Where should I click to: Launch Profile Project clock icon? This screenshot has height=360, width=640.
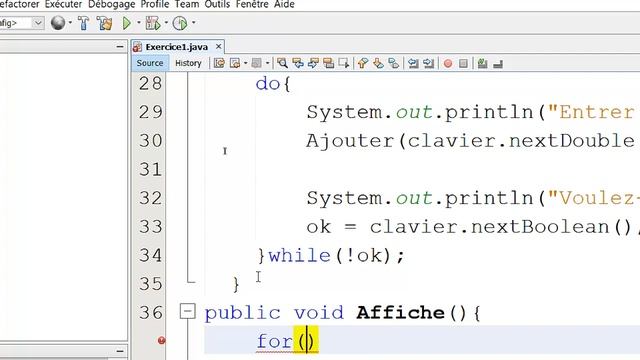[x=180, y=23]
